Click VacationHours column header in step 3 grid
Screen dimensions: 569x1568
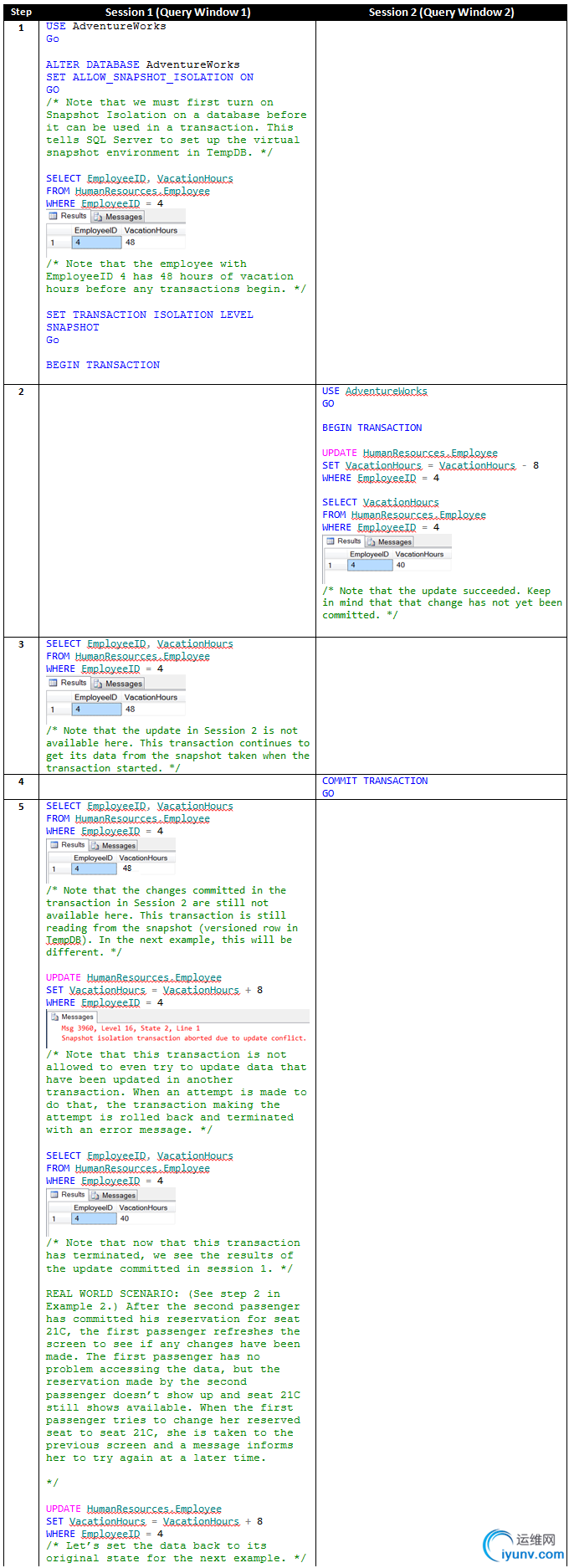(151, 697)
